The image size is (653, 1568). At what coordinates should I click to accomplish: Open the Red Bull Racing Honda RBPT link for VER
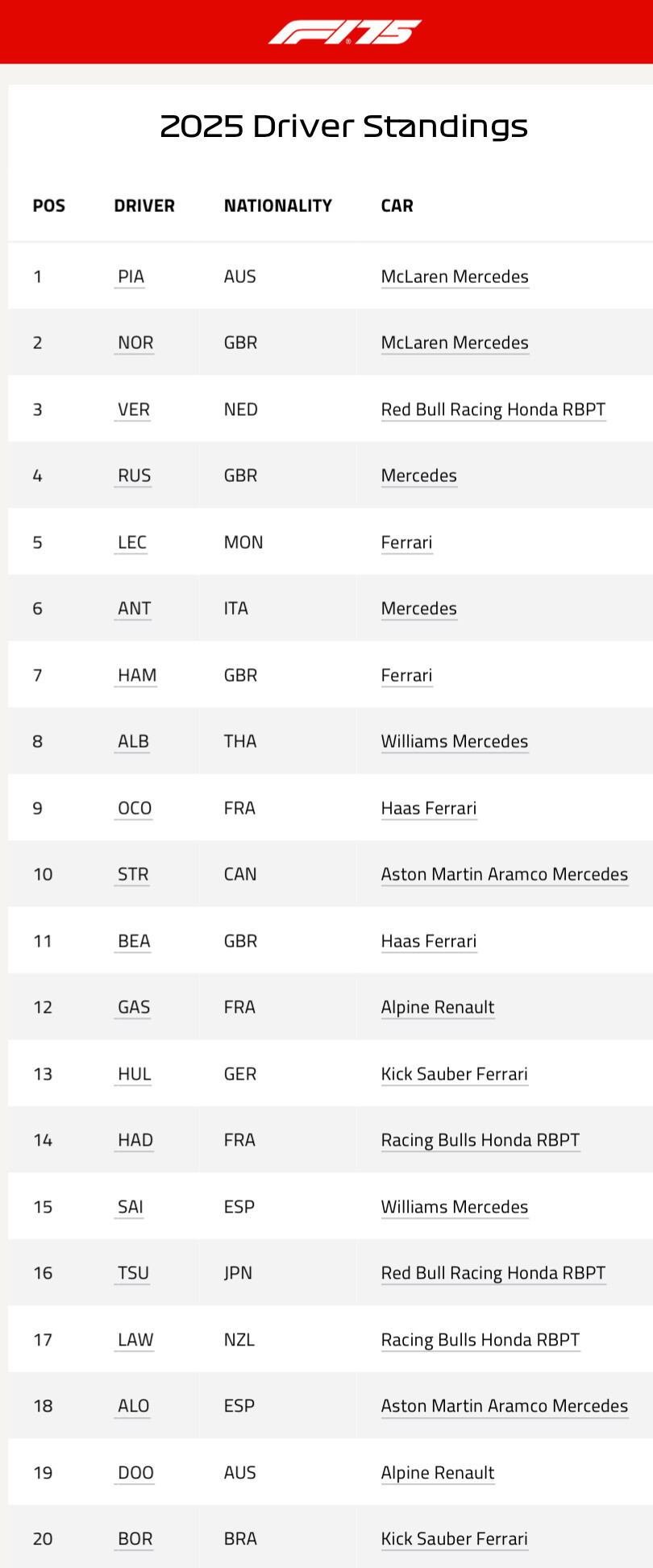pos(493,409)
